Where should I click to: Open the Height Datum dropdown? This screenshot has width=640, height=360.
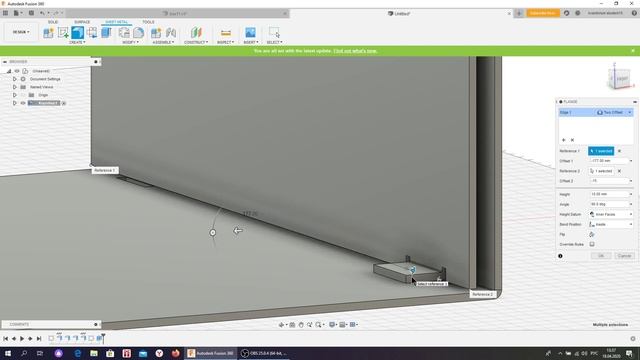pyautogui.click(x=611, y=214)
